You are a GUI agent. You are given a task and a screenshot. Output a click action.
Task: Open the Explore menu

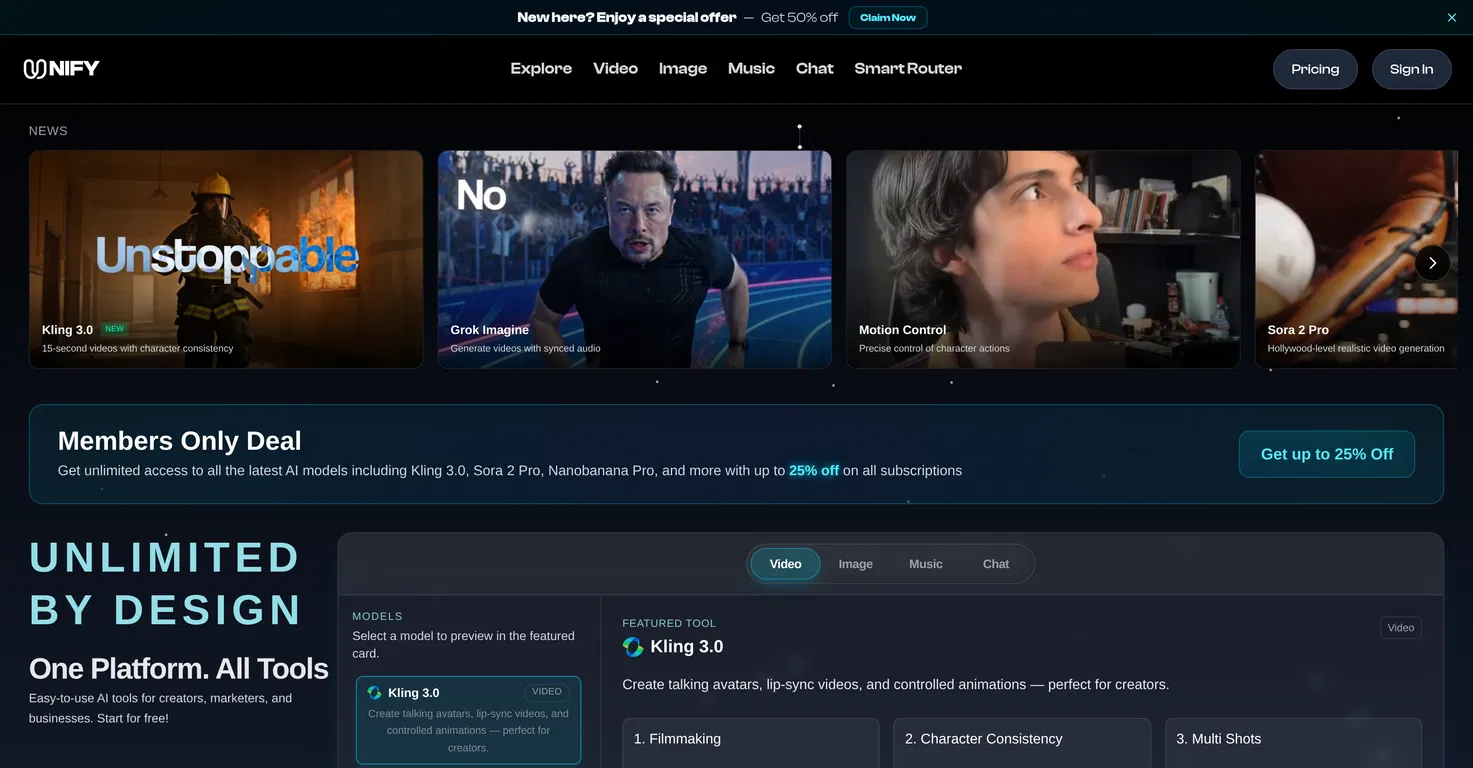tap(541, 69)
